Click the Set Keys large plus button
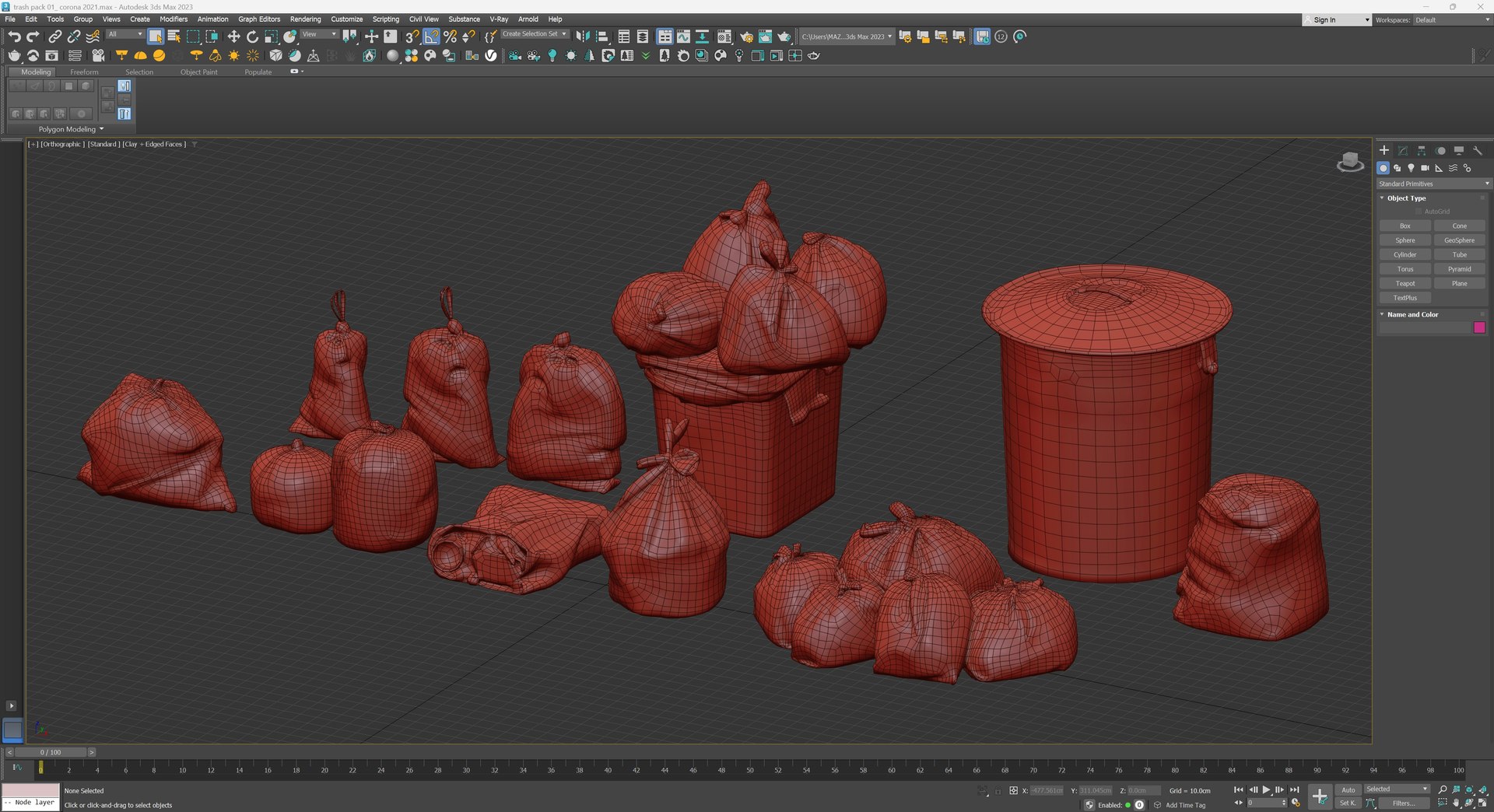Image resolution: width=1494 pixels, height=812 pixels. coord(1320,796)
